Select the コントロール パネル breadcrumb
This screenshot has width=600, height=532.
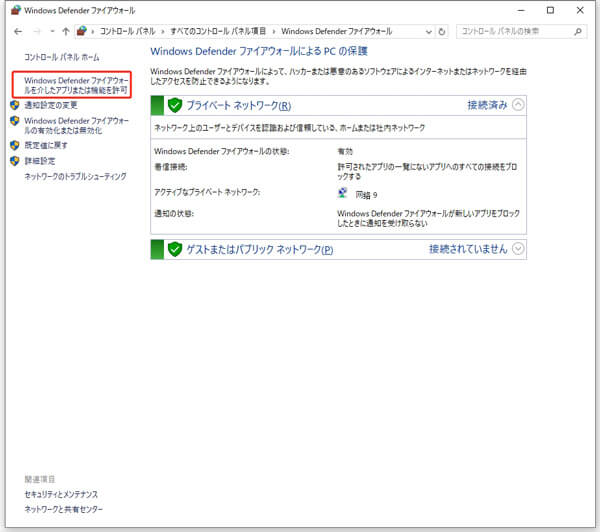(128, 31)
